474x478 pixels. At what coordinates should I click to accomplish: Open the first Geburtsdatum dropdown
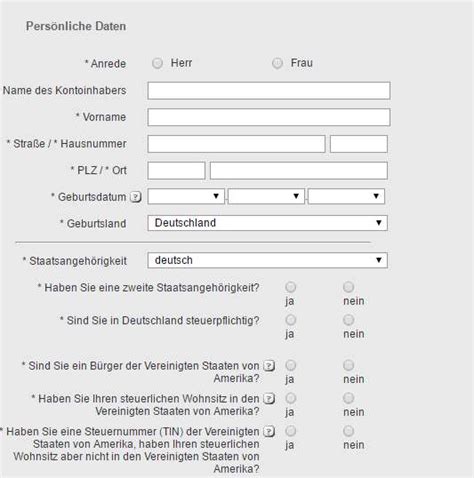tap(186, 196)
